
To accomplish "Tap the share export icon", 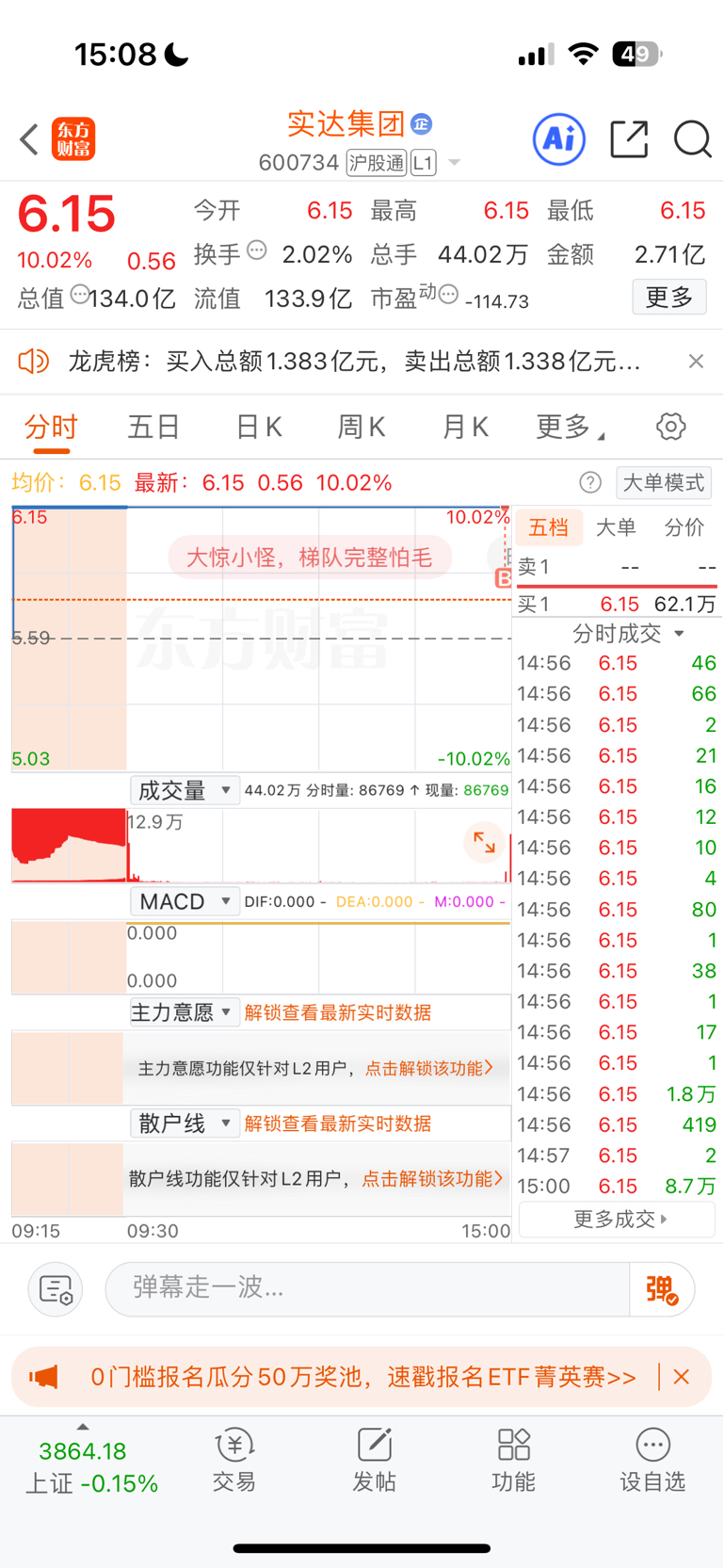I will point(629,139).
